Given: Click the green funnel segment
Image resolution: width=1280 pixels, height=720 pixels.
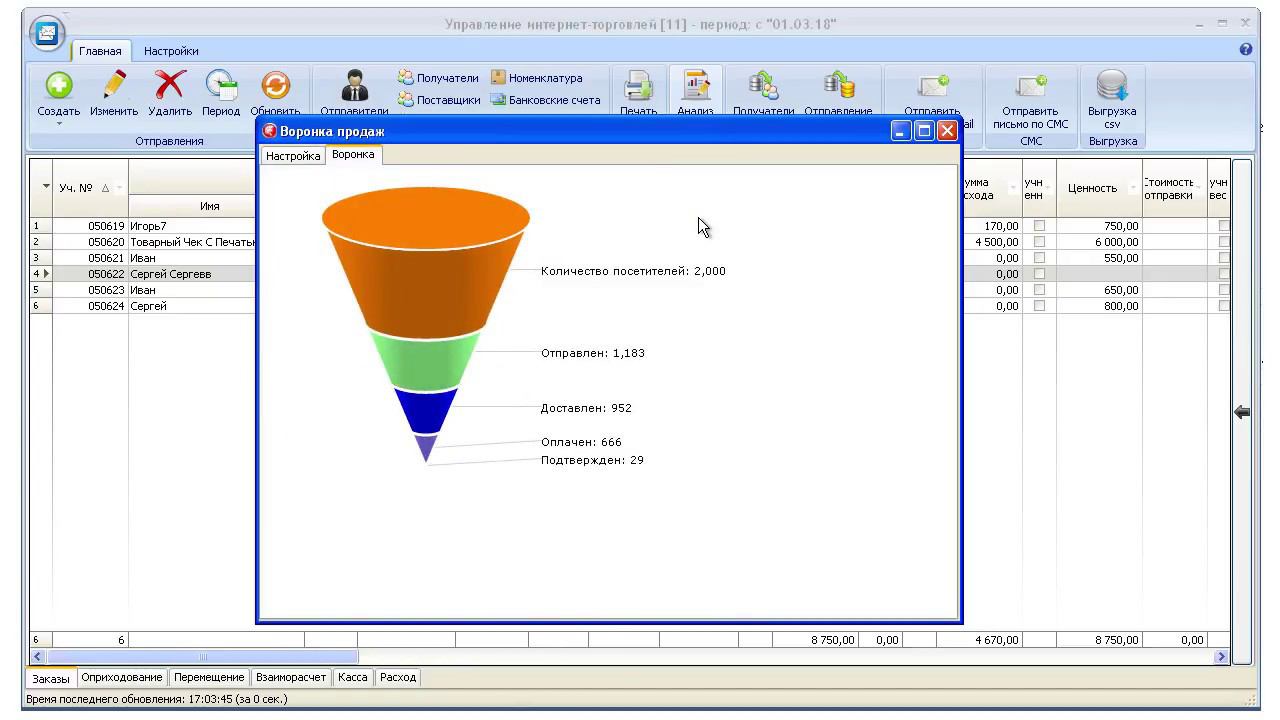Looking at the screenshot, I should tap(426, 362).
